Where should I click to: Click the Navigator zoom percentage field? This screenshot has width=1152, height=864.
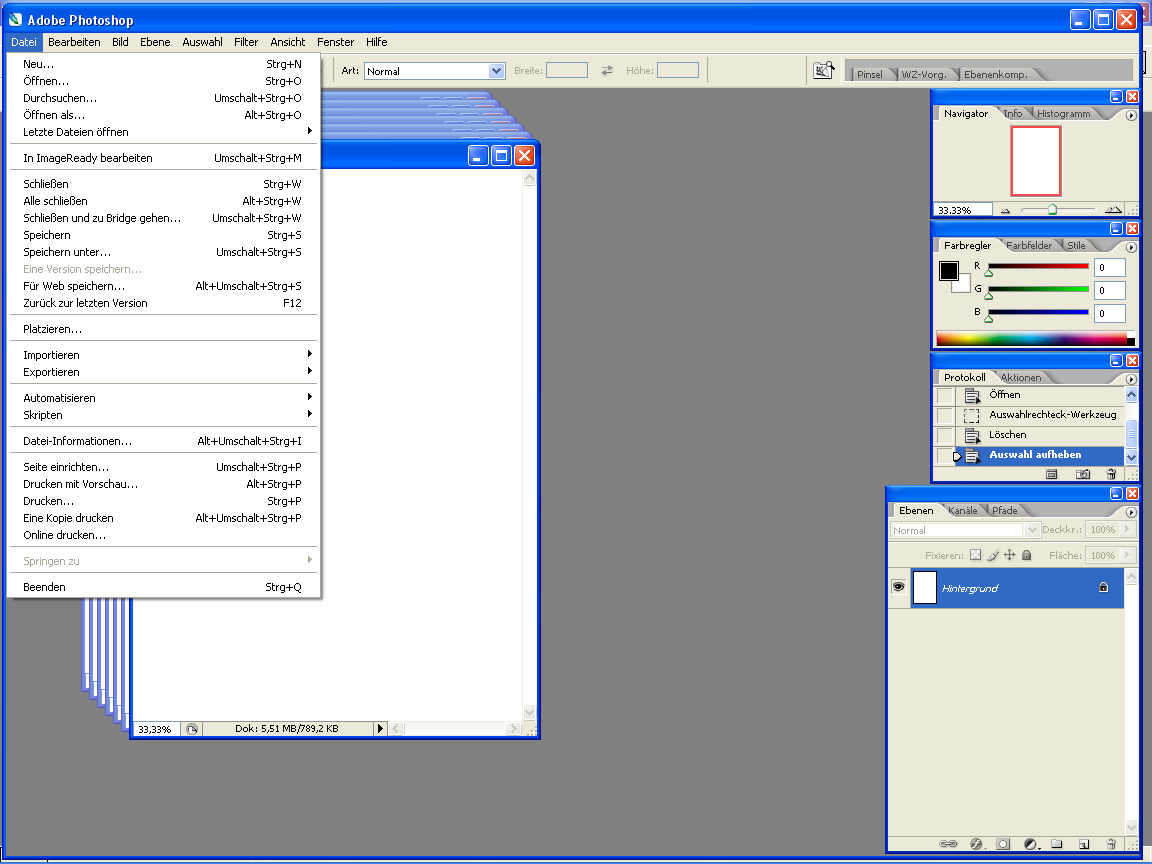click(x=962, y=210)
